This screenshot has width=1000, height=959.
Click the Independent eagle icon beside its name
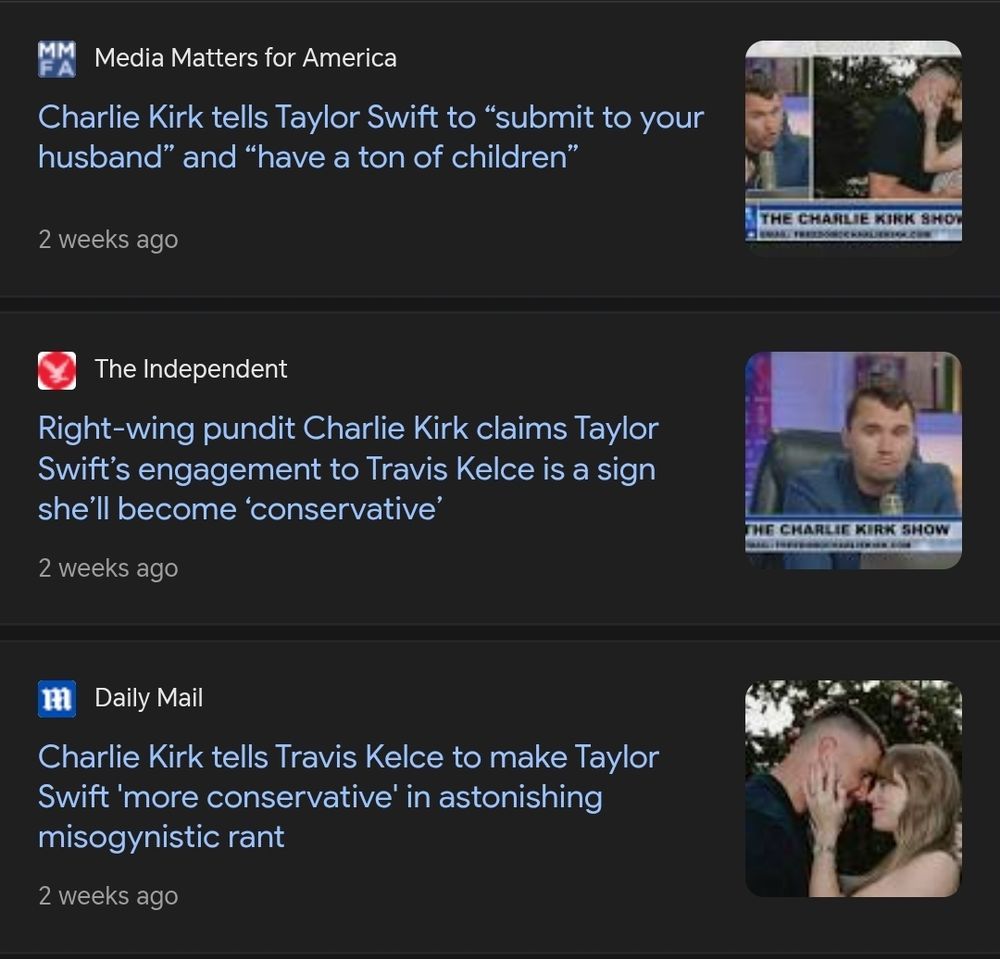(56, 369)
